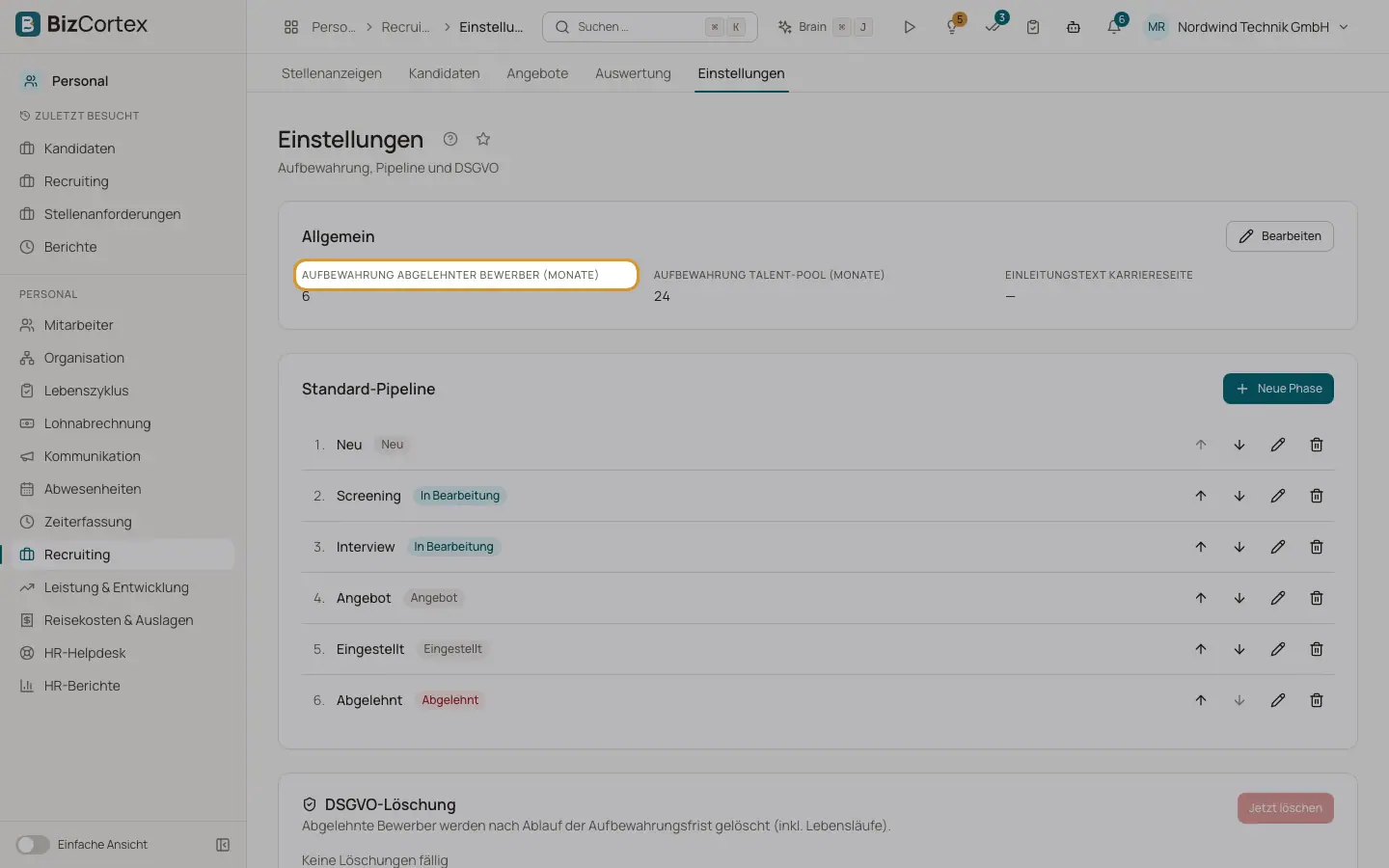Screen dimensions: 1389x868
Task: Edit the Angebot pipeline phase
Action: (1278, 598)
